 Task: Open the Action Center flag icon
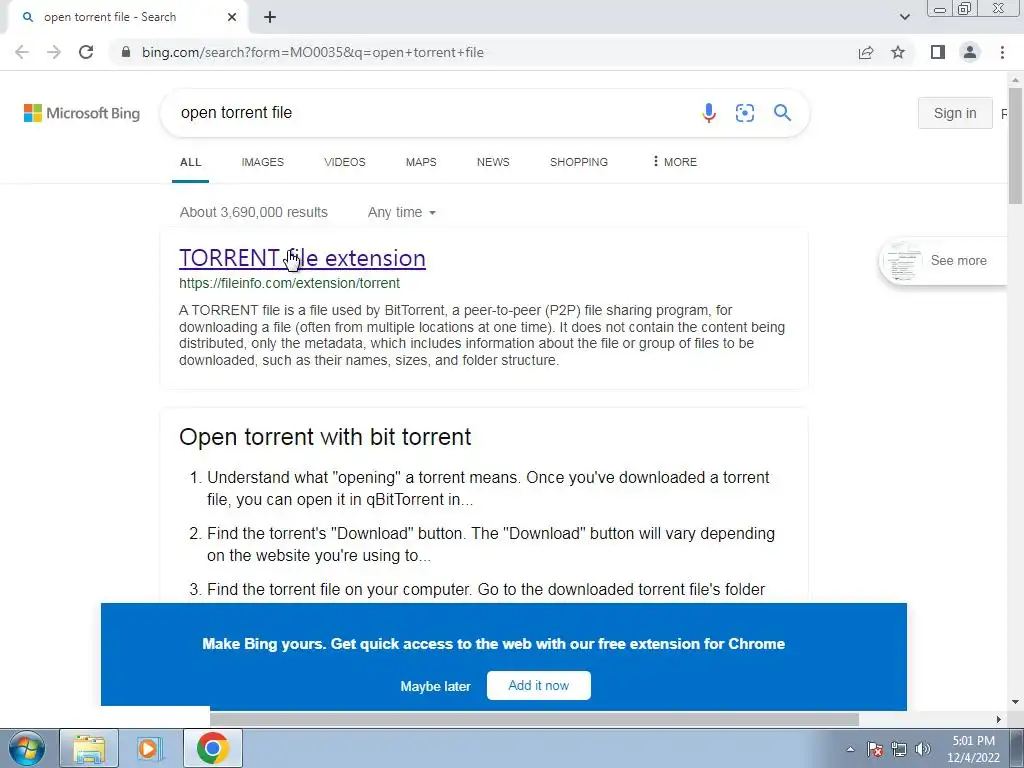[x=875, y=749]
